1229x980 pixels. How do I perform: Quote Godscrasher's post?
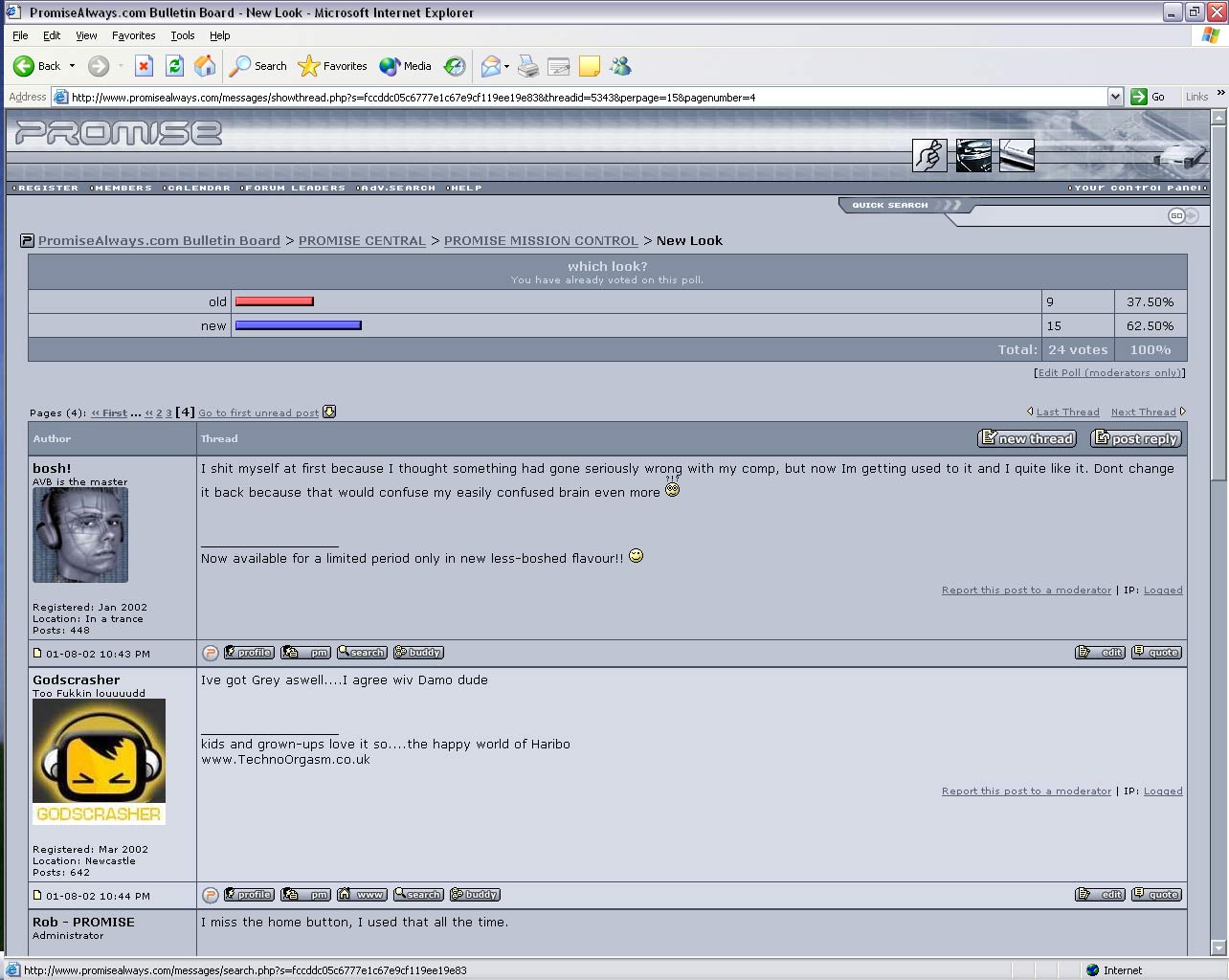click(x=1156, y=895)
